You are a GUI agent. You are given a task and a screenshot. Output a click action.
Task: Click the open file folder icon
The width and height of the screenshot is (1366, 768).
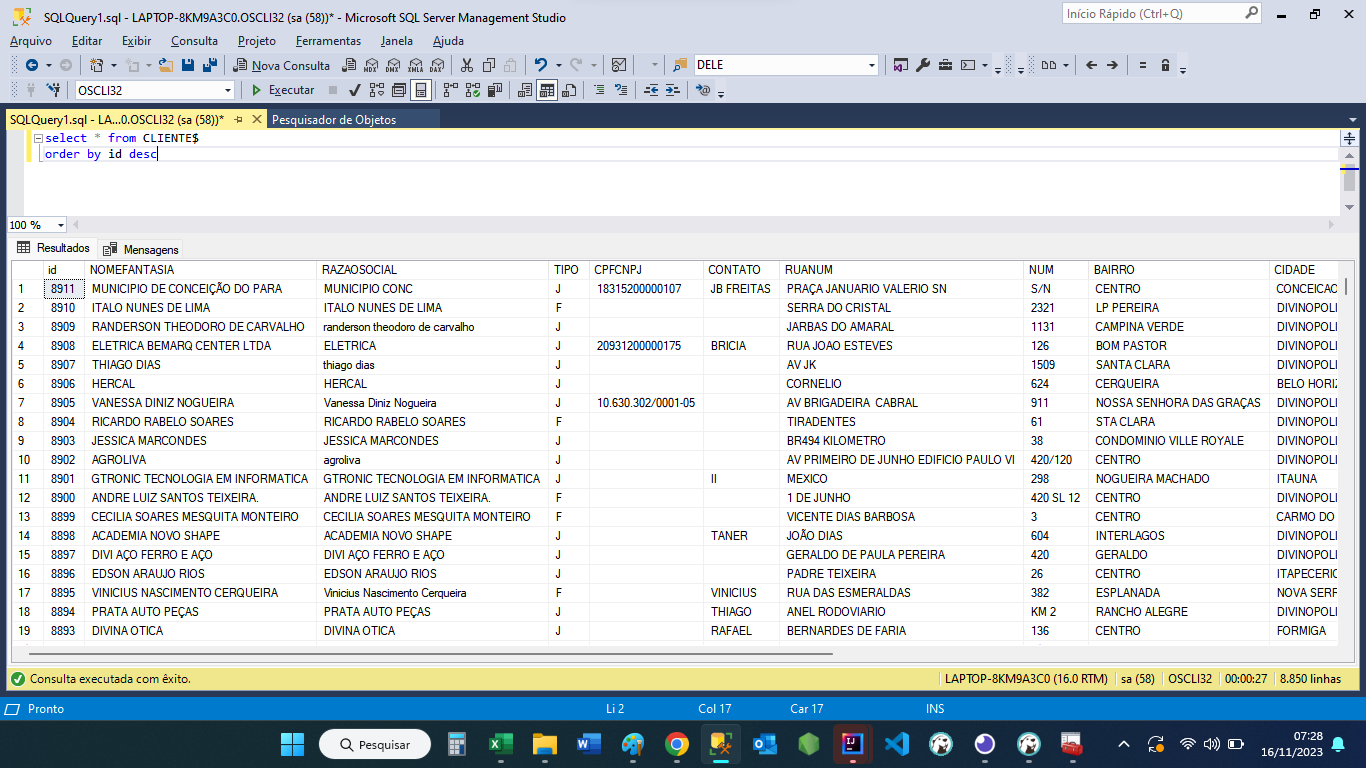[x=165, y=65]
